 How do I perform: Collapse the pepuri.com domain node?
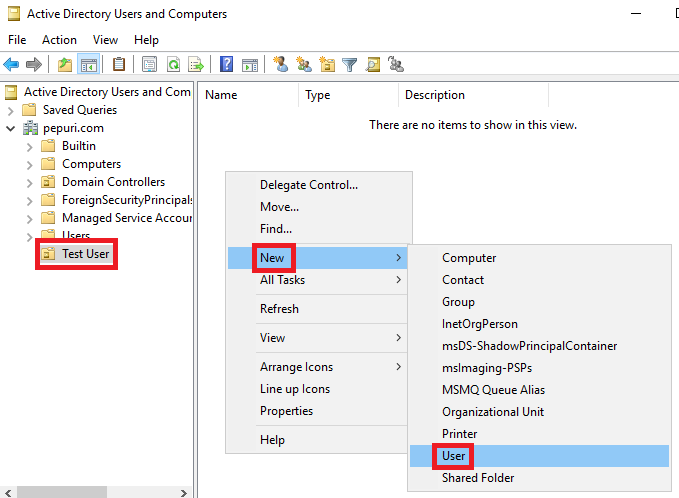click(11, 129)
